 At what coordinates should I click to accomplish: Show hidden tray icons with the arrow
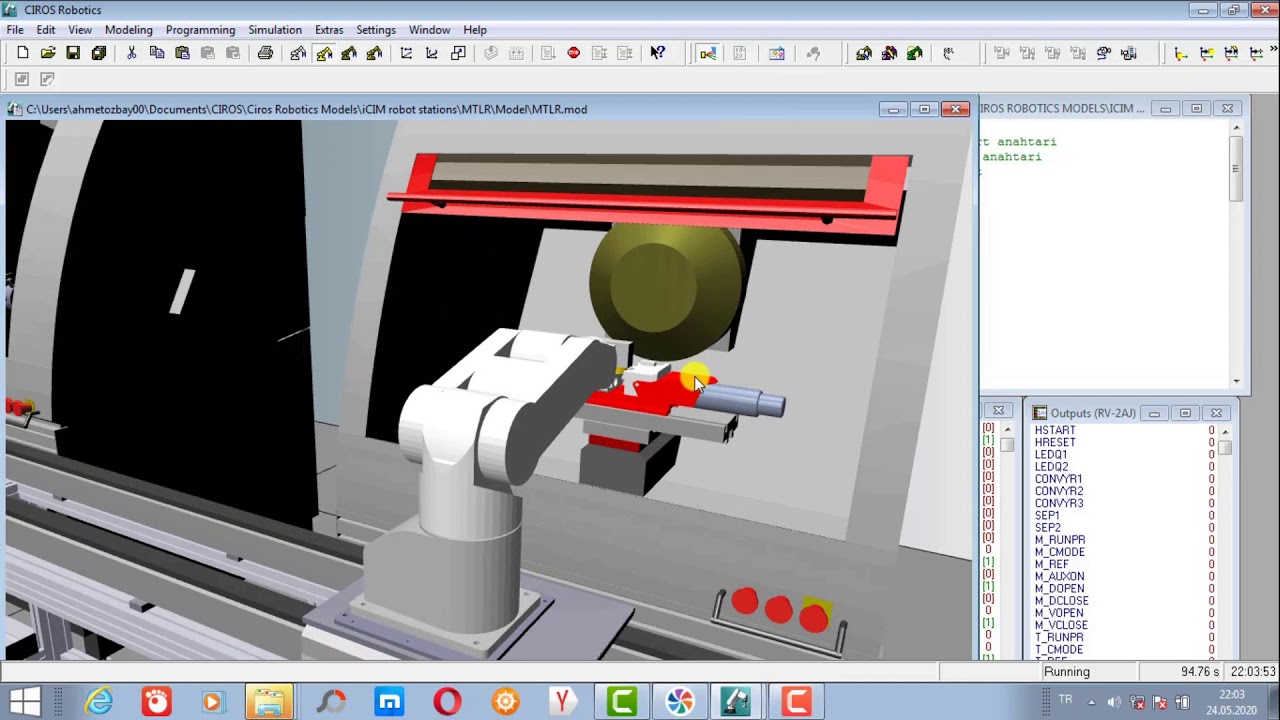point(1091,702)
